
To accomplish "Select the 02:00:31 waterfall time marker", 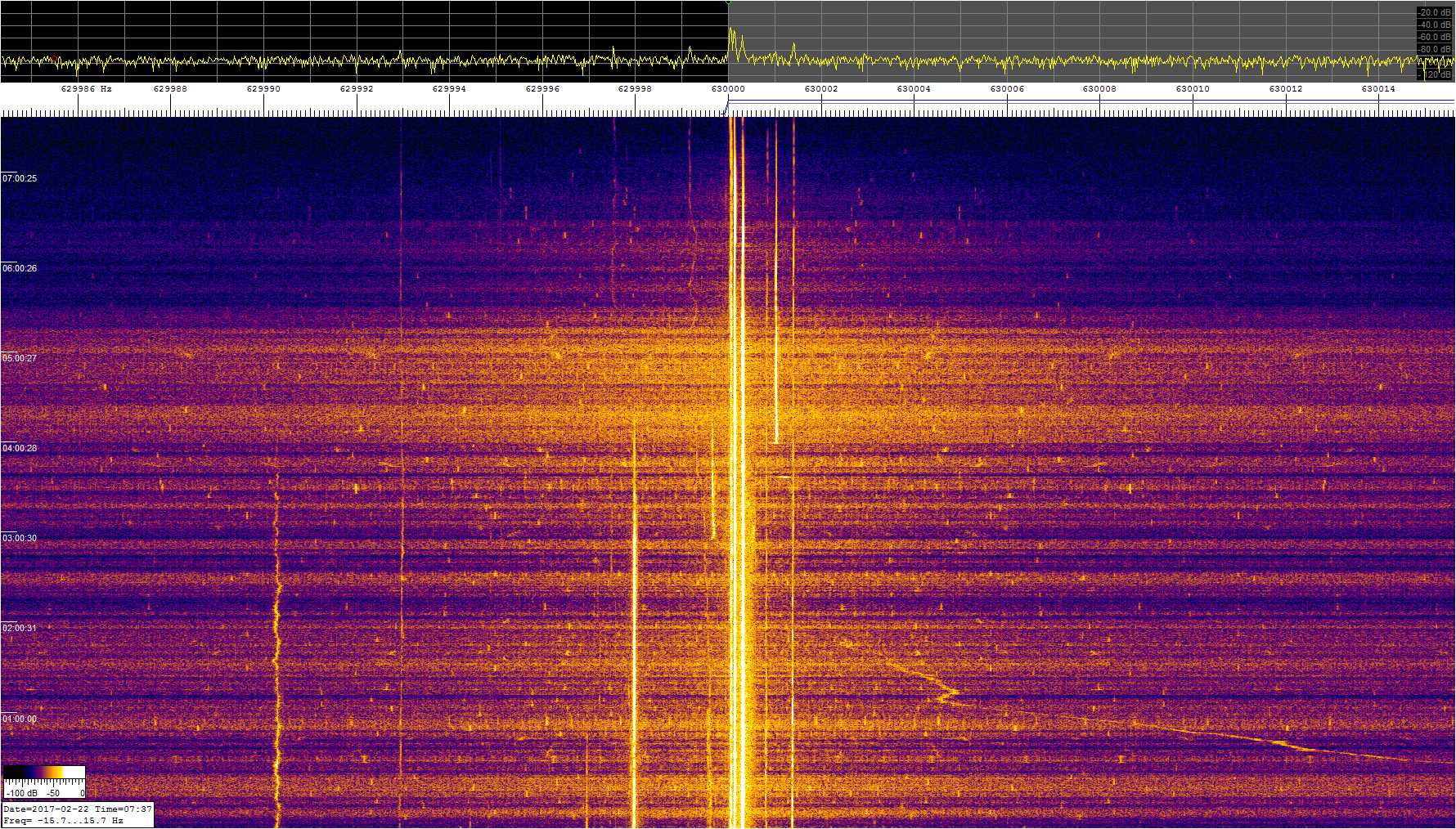I will coord(20,628).
